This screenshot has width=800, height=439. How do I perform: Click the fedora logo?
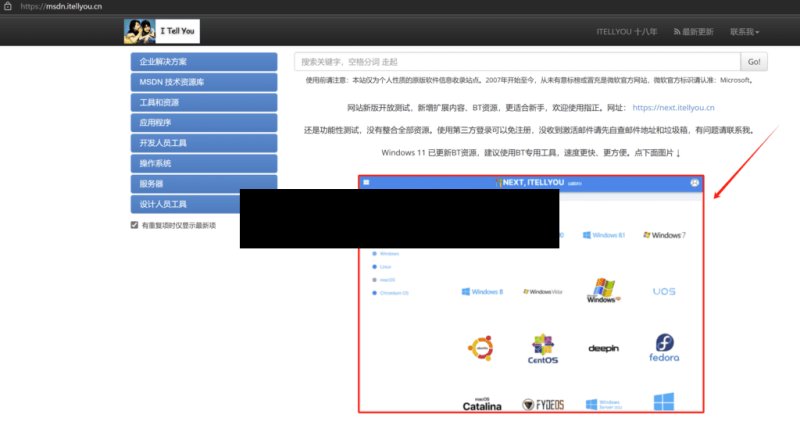(664, 348)
